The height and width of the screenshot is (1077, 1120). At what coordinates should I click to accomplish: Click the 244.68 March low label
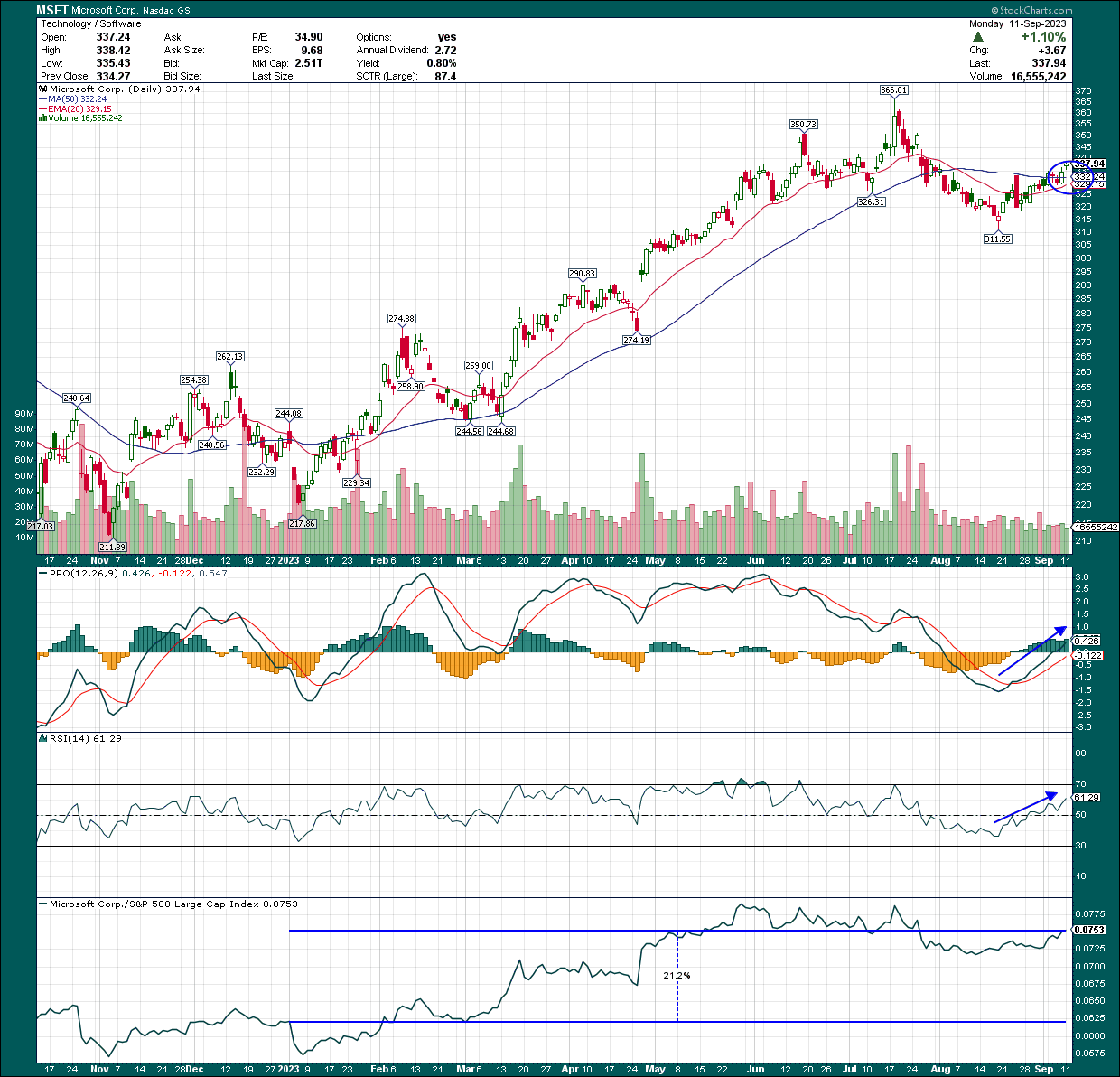point(500,432)
